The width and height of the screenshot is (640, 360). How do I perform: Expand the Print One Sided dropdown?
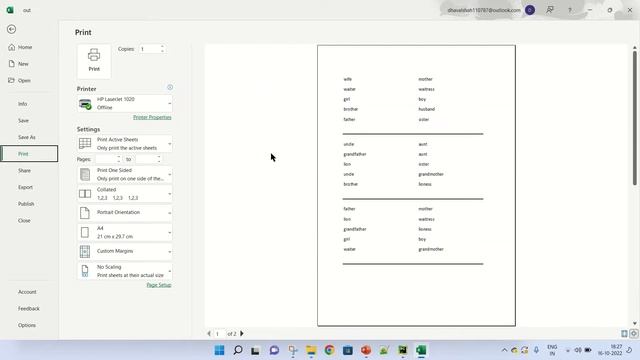[x=124, y=174]
